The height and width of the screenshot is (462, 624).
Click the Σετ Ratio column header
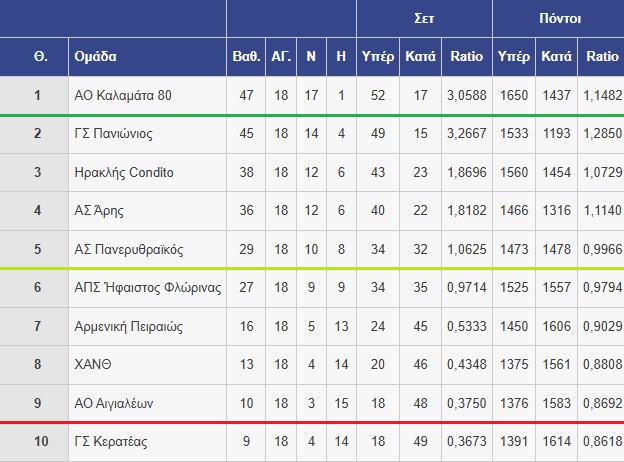click(466, 57)
